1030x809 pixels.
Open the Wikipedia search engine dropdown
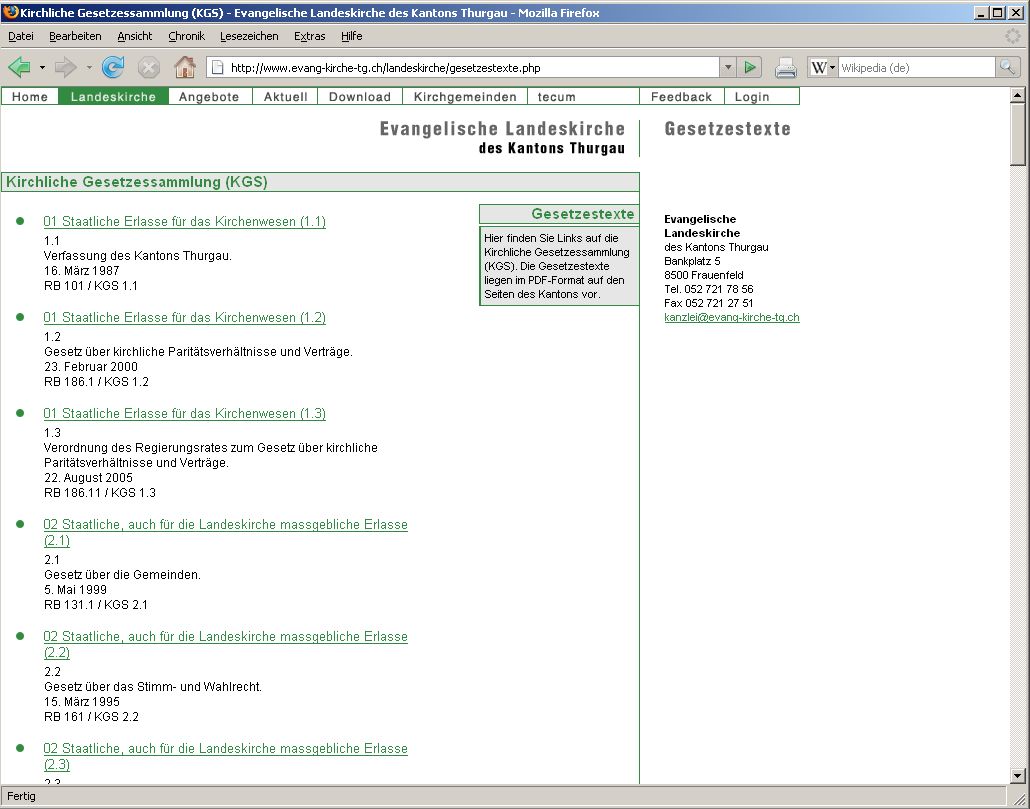(823, 67)
